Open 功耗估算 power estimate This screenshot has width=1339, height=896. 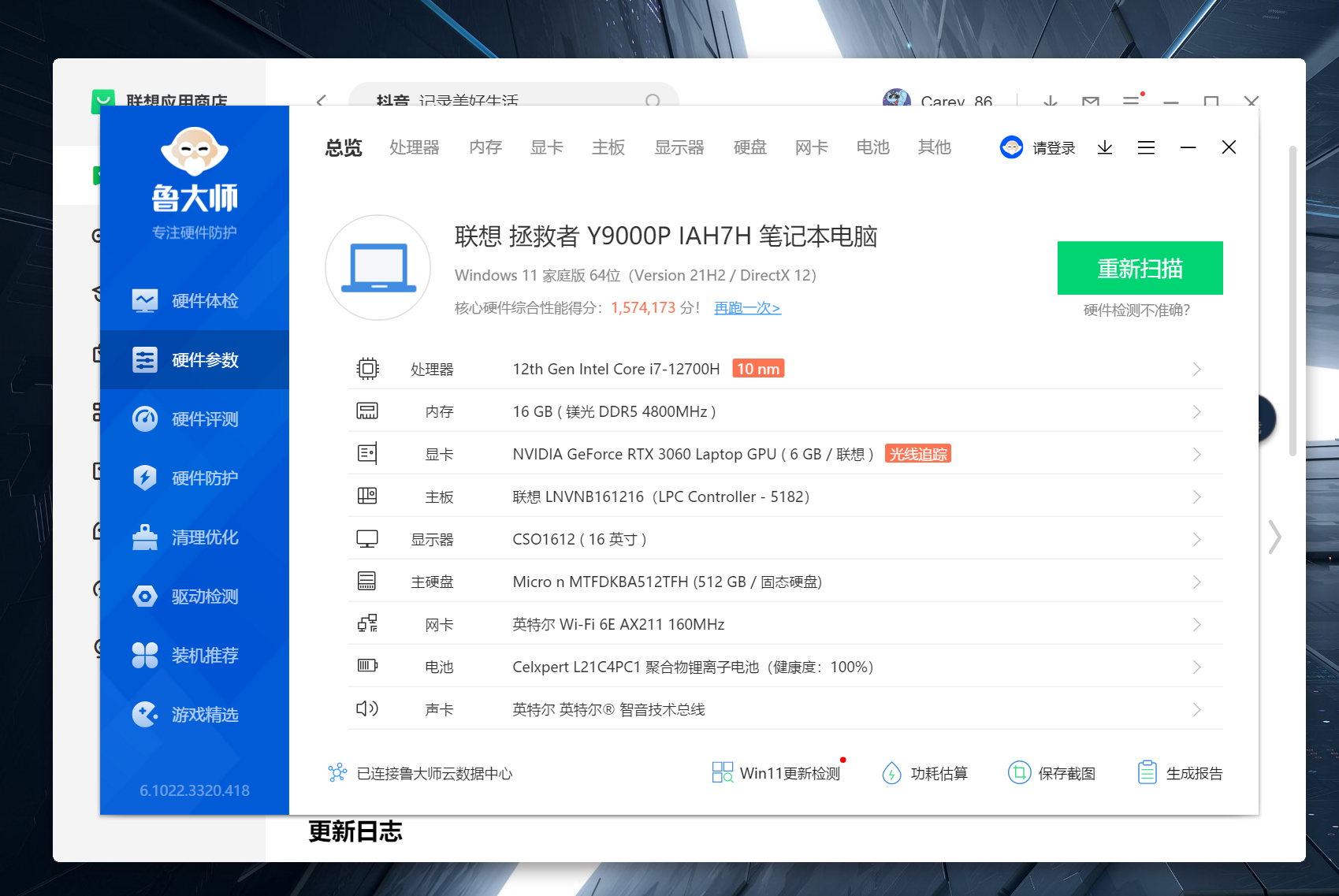coord(924,773)
